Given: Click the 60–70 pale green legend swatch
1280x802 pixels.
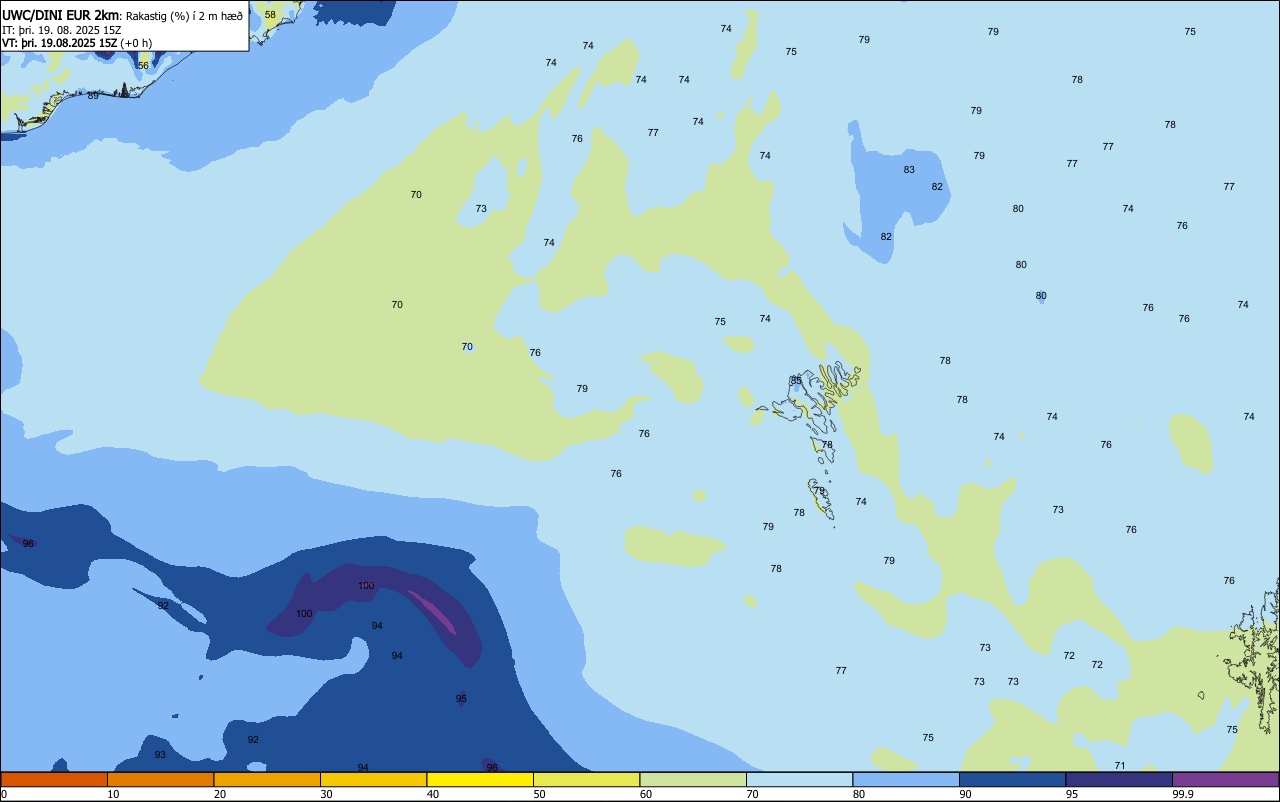Looking at the screenshot, I should pos(693,779).
